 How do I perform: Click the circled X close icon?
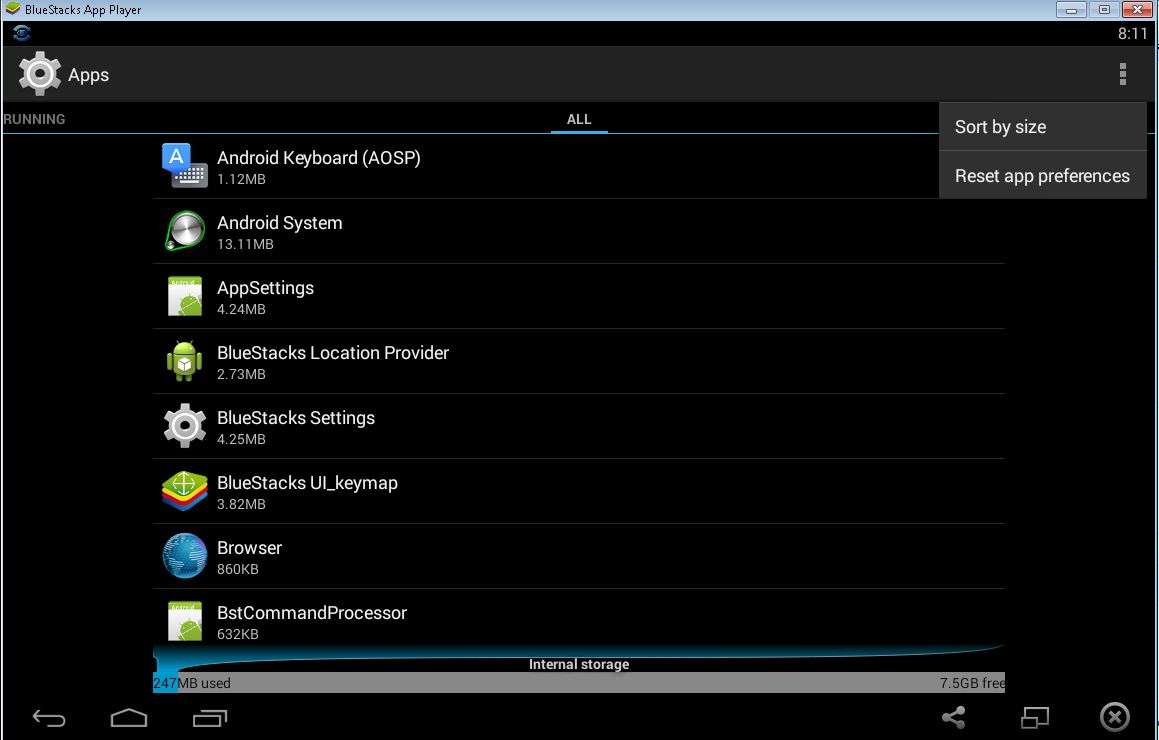pyautogui.click(x=1115, y=716)
